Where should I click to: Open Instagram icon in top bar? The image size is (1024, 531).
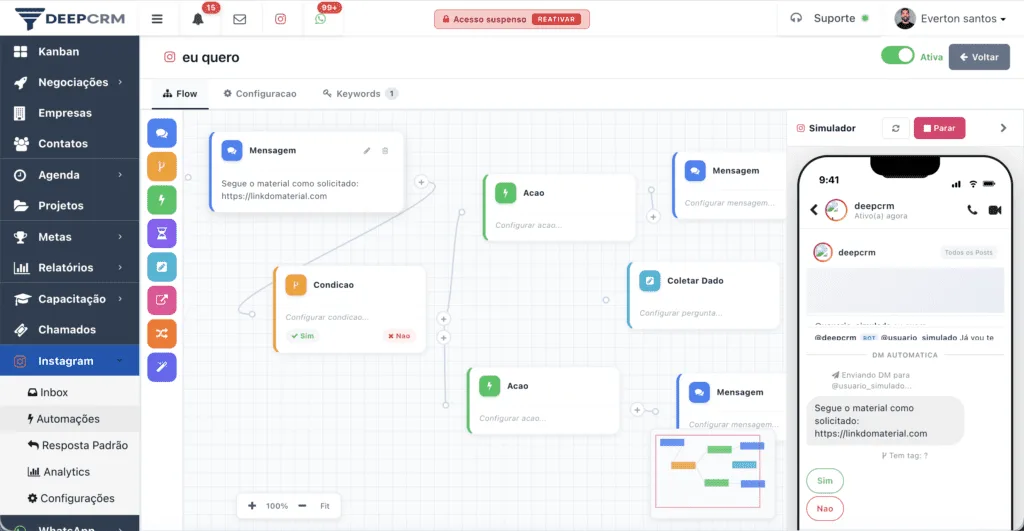[x=280, y=19]
